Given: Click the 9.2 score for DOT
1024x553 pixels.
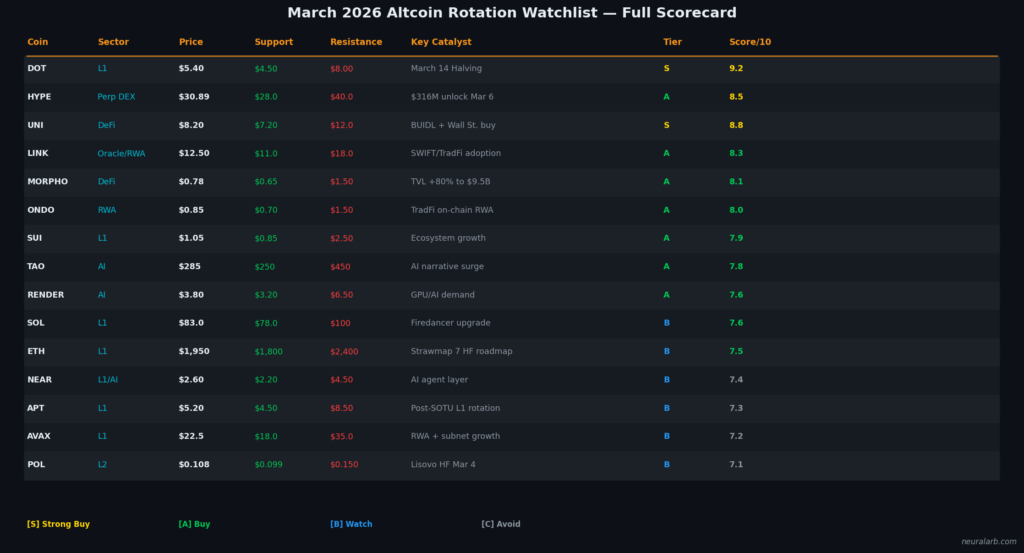Looking at the screenshot, I should tap(736, 68).
